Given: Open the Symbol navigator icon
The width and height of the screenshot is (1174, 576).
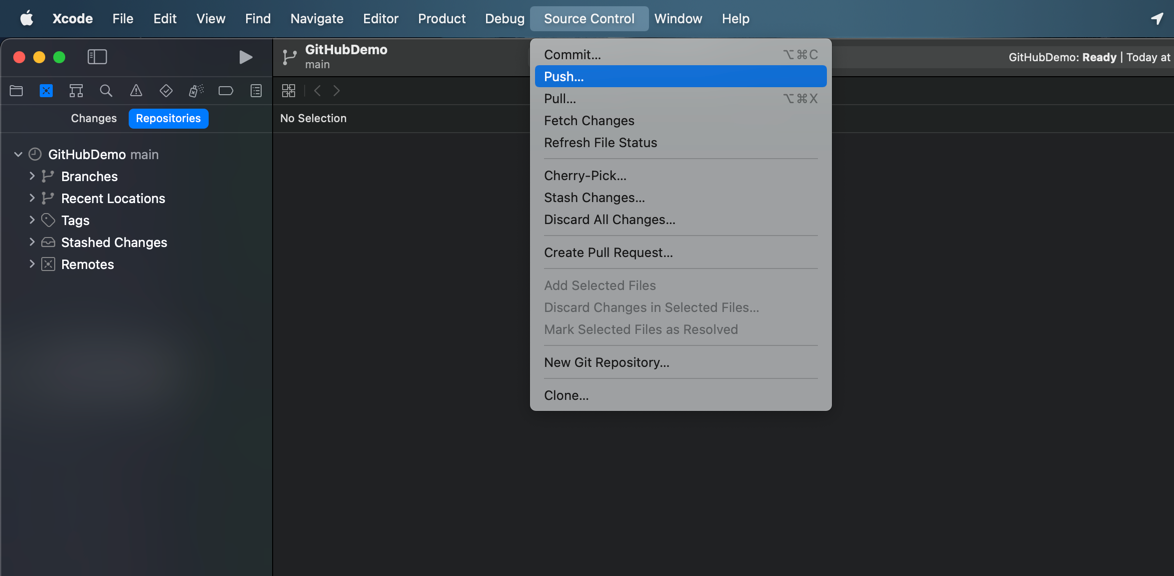Looking at the screenshot, I should coord(76,91).
